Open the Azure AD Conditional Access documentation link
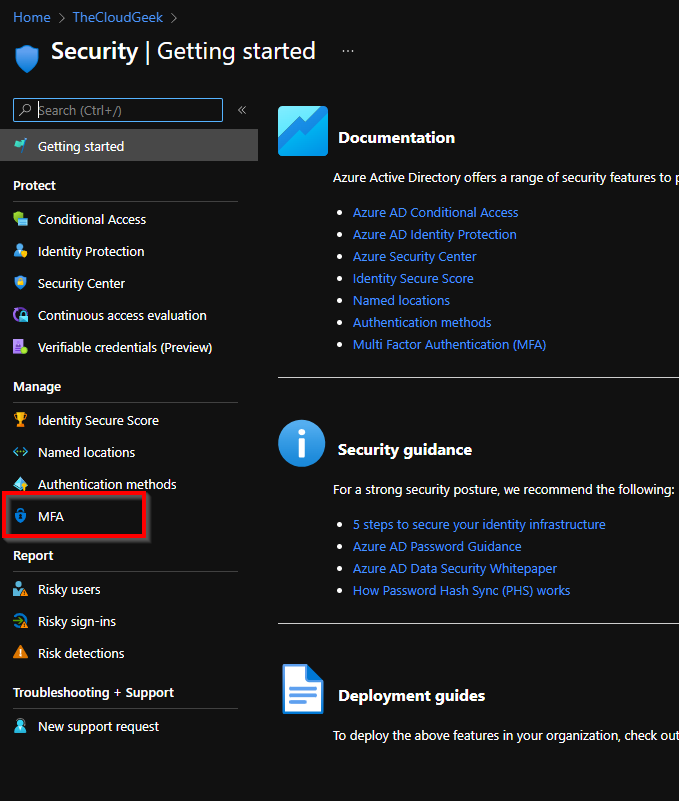 coord(435,212)
